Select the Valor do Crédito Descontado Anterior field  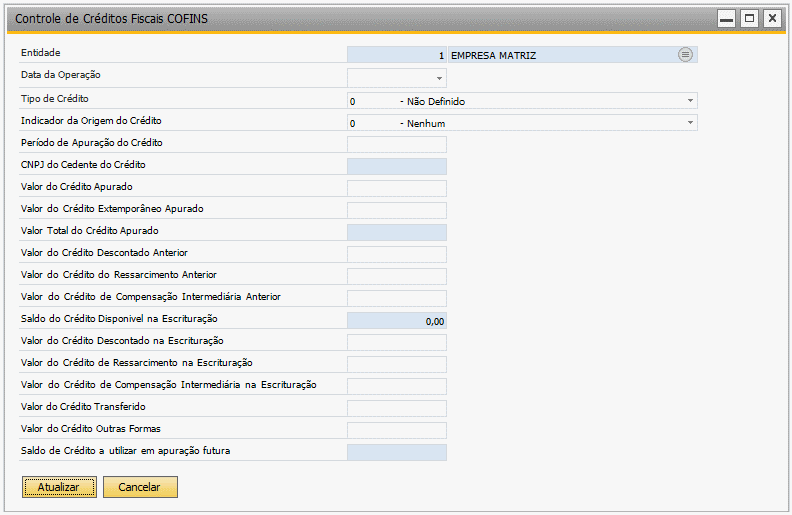click(397, 254)
